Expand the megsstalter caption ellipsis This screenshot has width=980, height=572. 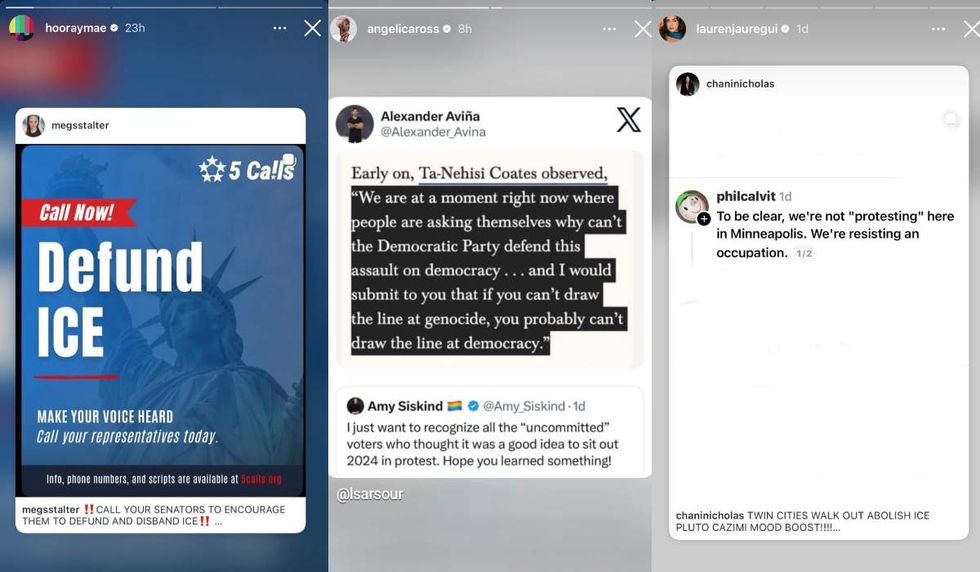click(218, 521)
